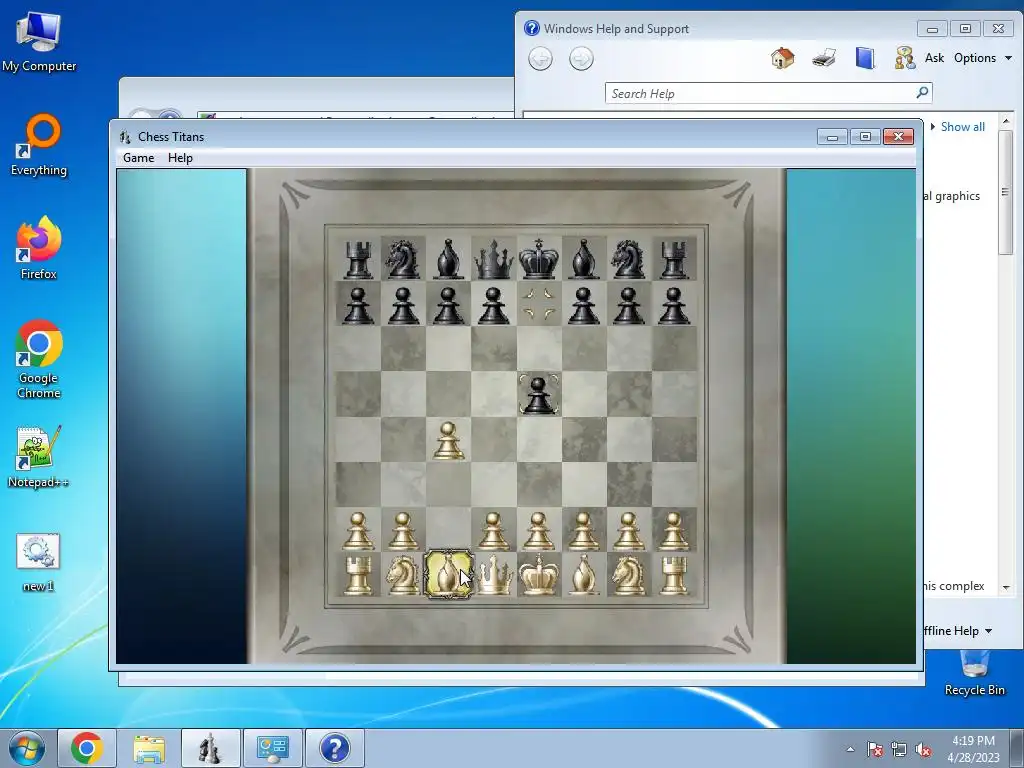Open Notepad++ desktop shortcut
This screenshot has height=768, width=1024.
pyautogui.click(x=39, y=457)
